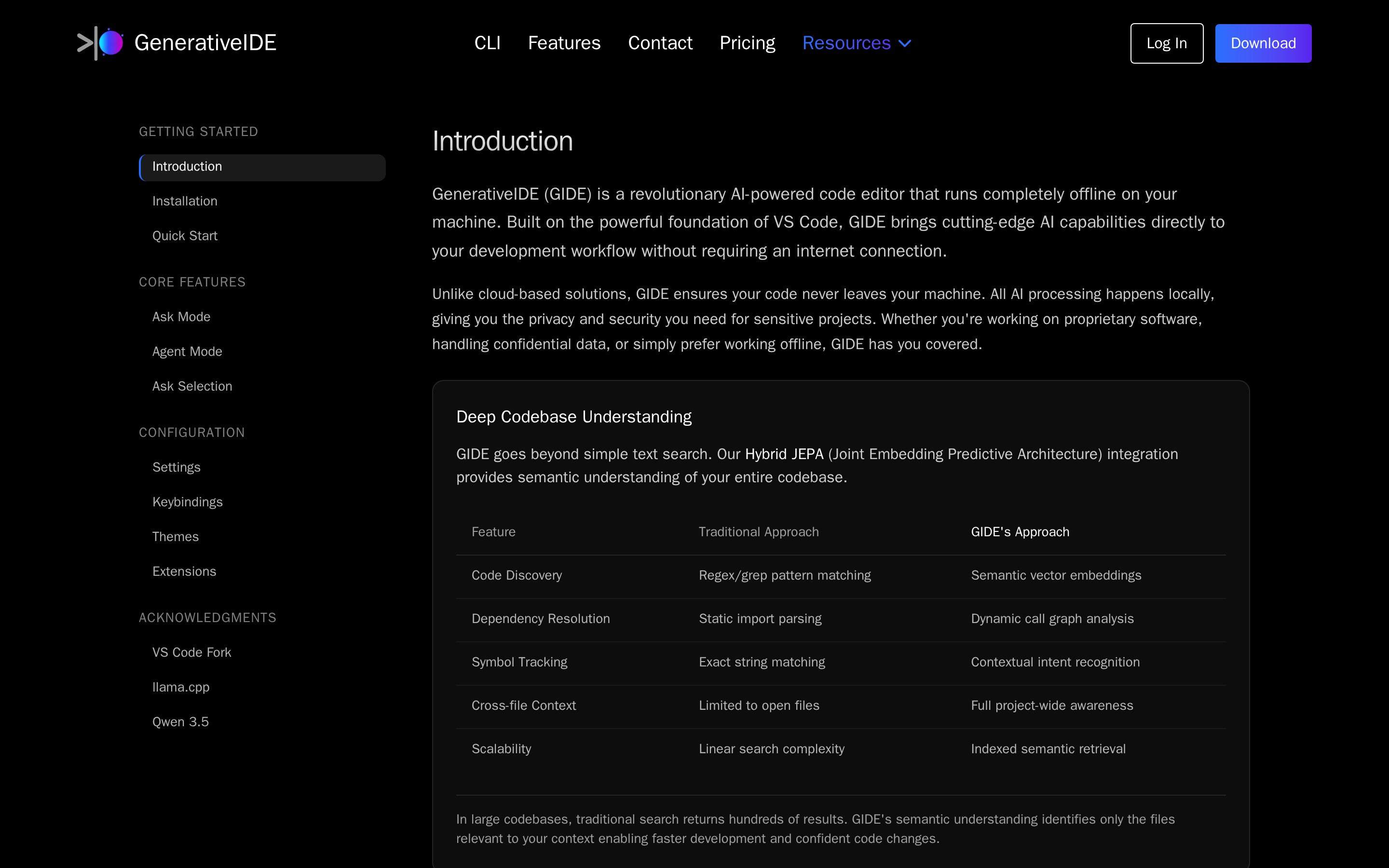The width and height of the screenshot is (1389, 868).
Task: Click the Regex/grep pattern matching cell
Action: [x=785, y=575]
